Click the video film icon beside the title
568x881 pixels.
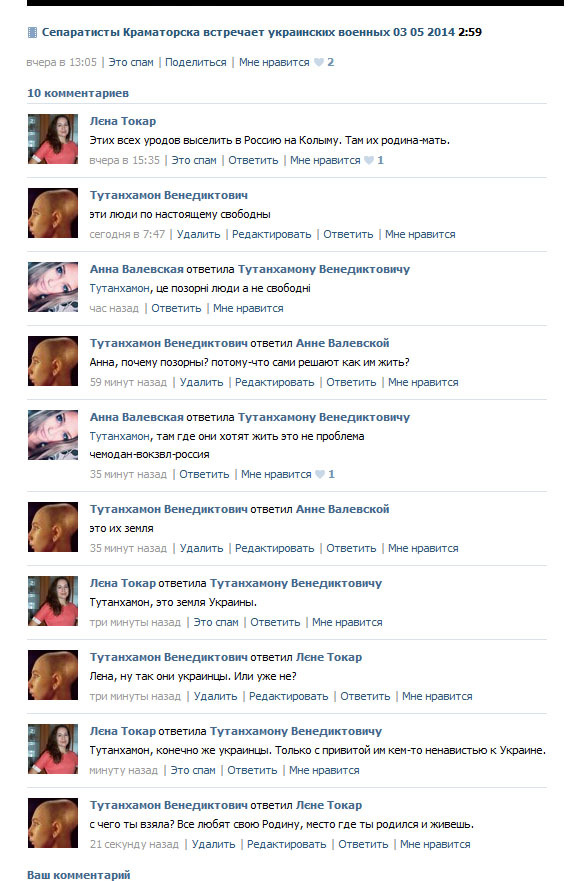(x=33, y=33)
